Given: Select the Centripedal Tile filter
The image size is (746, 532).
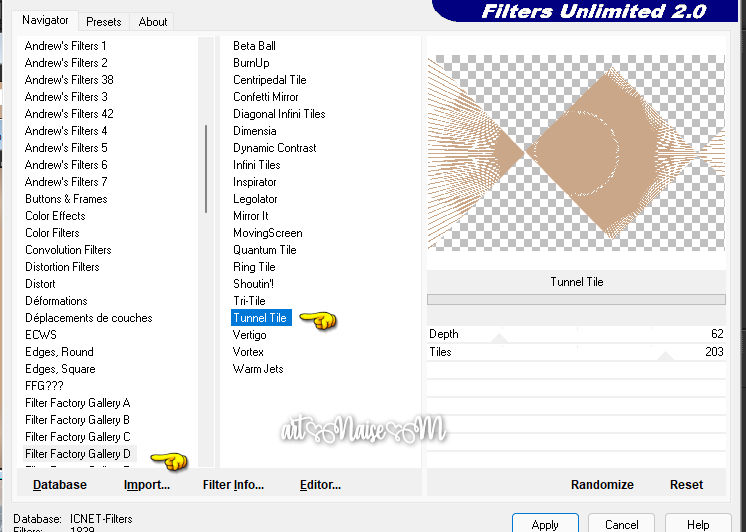Looking at the screenshot, I should pos(270,80).
